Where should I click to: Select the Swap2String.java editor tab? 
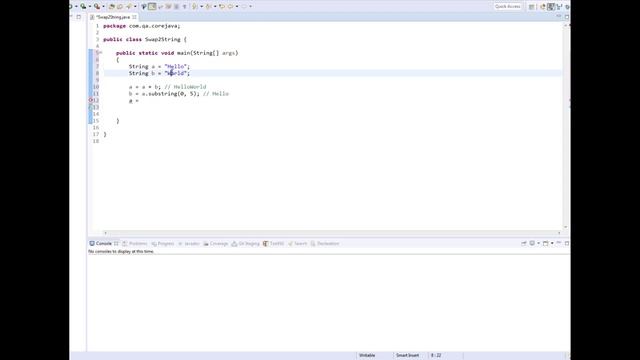point(113,17)
